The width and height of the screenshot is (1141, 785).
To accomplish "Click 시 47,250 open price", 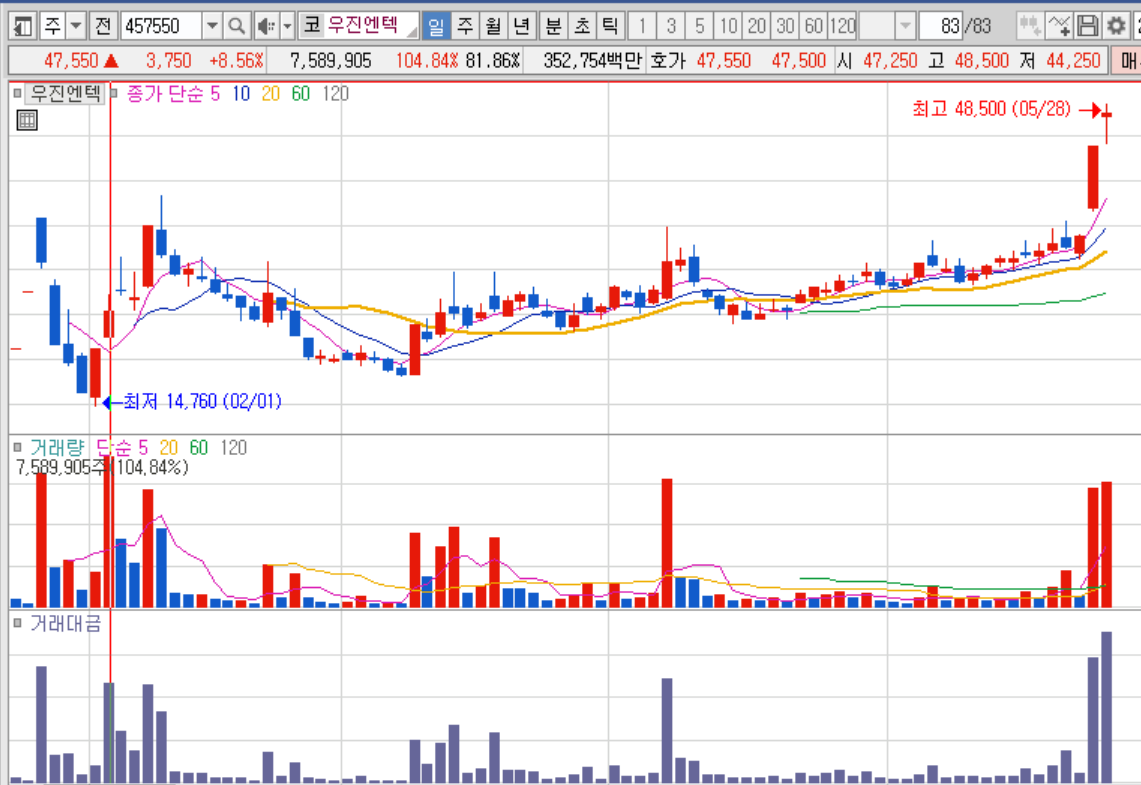I will click(877, 60).
